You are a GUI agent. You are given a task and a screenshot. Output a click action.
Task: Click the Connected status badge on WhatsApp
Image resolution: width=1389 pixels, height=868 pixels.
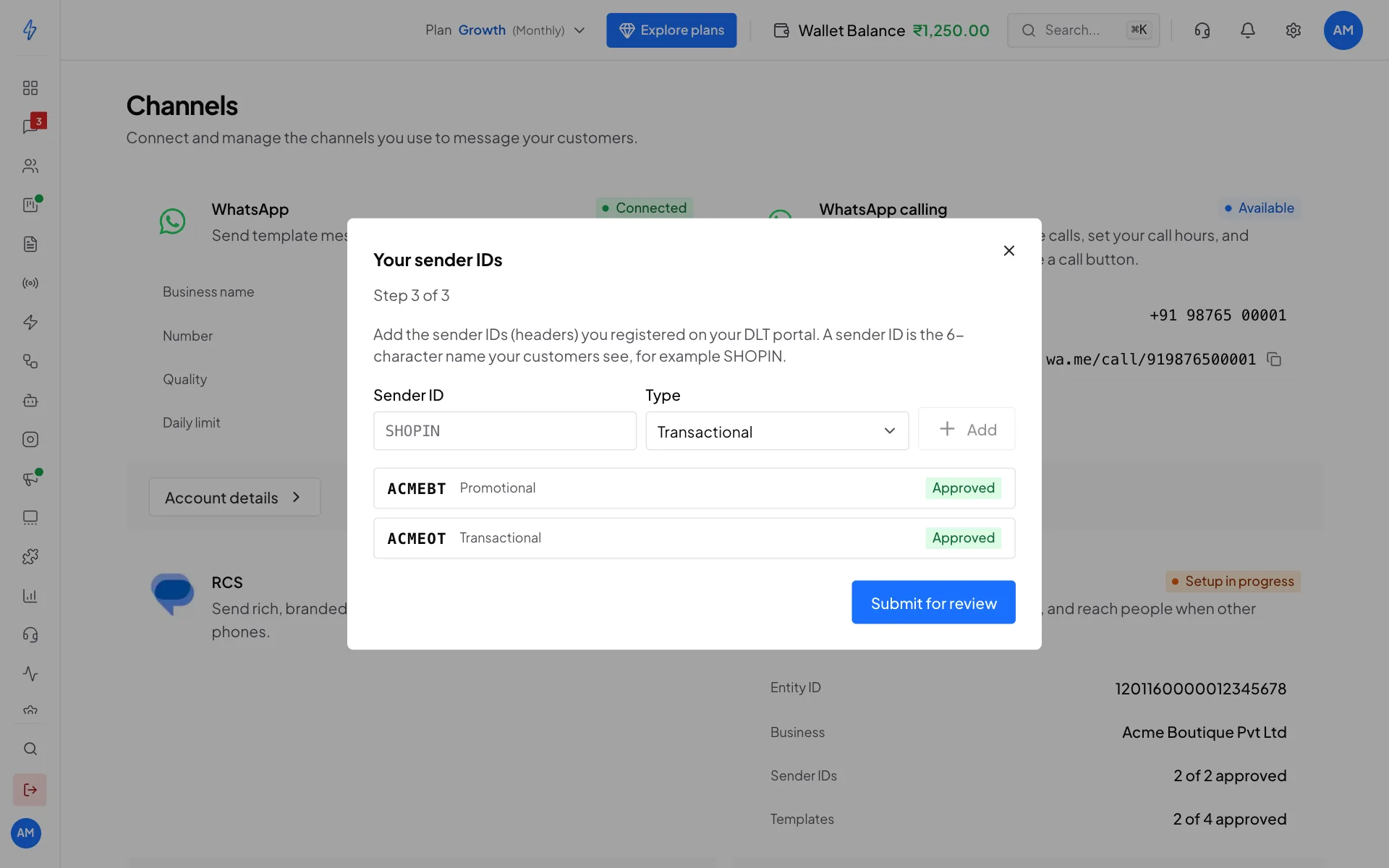[x=644, y=208]
